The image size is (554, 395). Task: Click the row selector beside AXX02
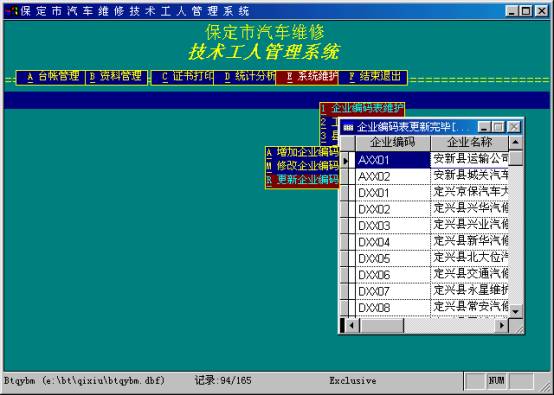(345, 176)
